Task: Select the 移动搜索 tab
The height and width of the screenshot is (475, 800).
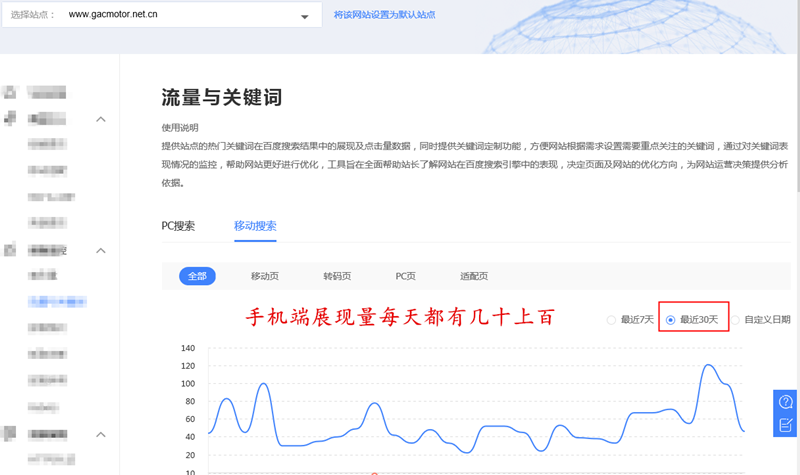Action: [255, 225]
